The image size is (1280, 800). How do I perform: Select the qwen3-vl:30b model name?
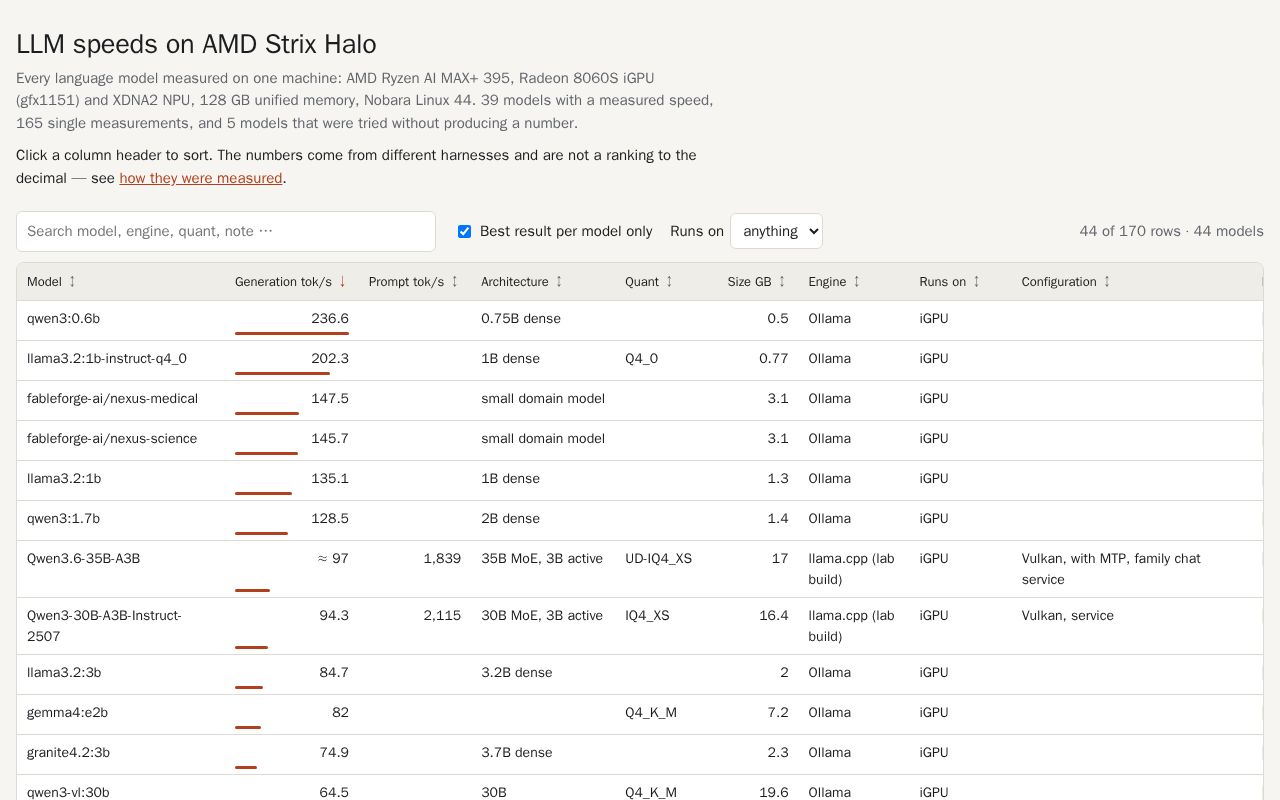(68, 792)
